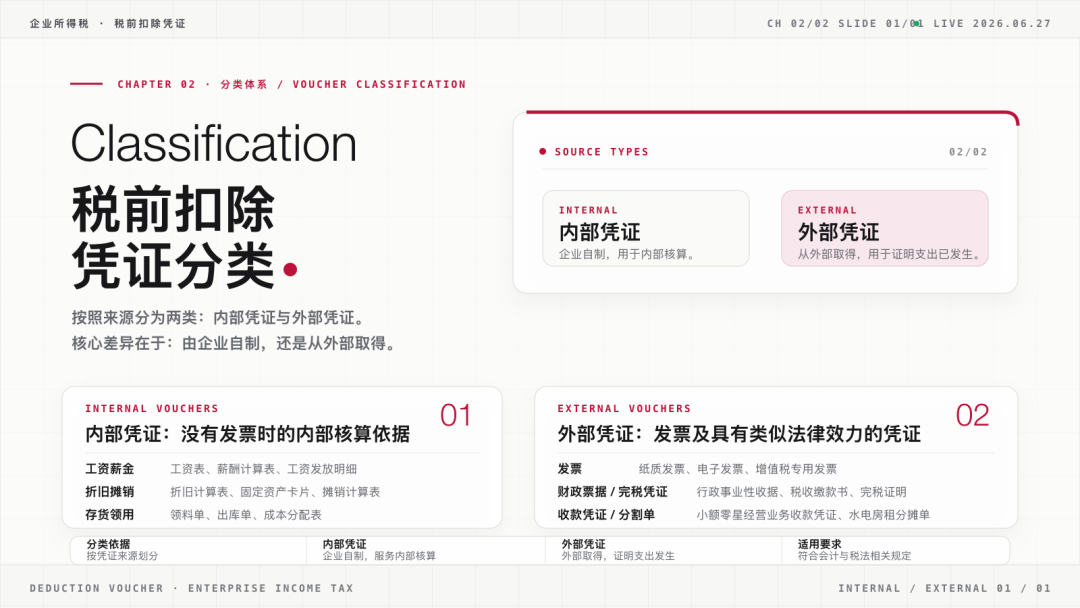Click the Classification title
The image size is (1080, 608).
[214, 143]
